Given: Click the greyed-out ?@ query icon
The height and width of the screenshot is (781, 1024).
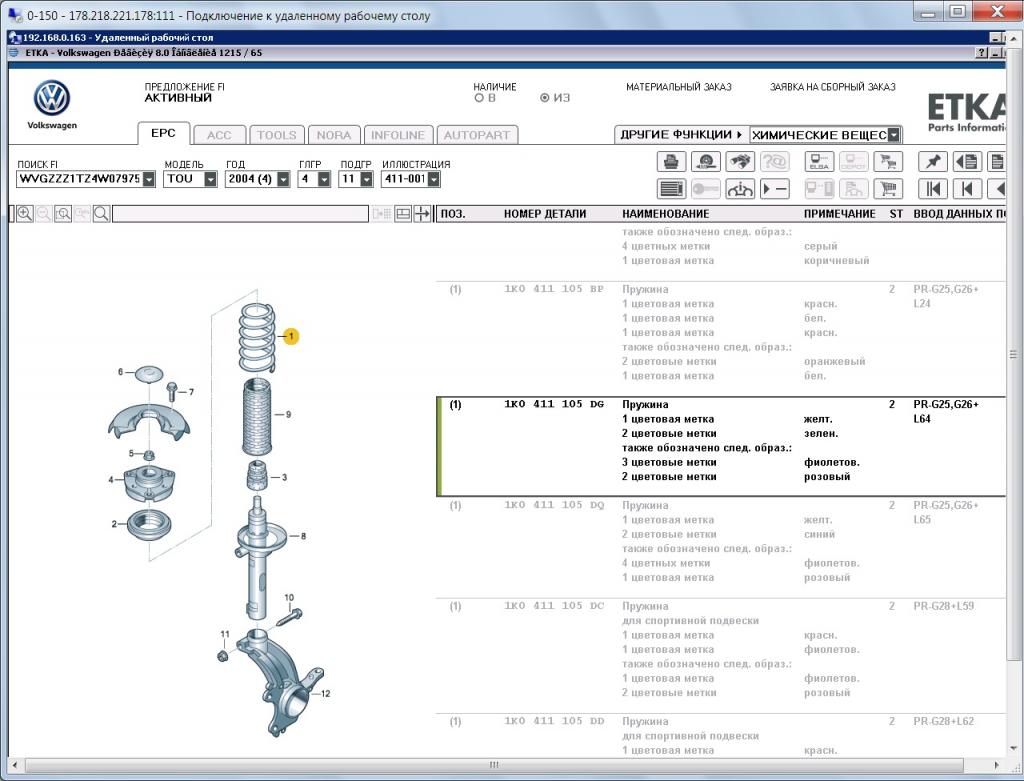Looking at the screenshot, I should (775, 161).
